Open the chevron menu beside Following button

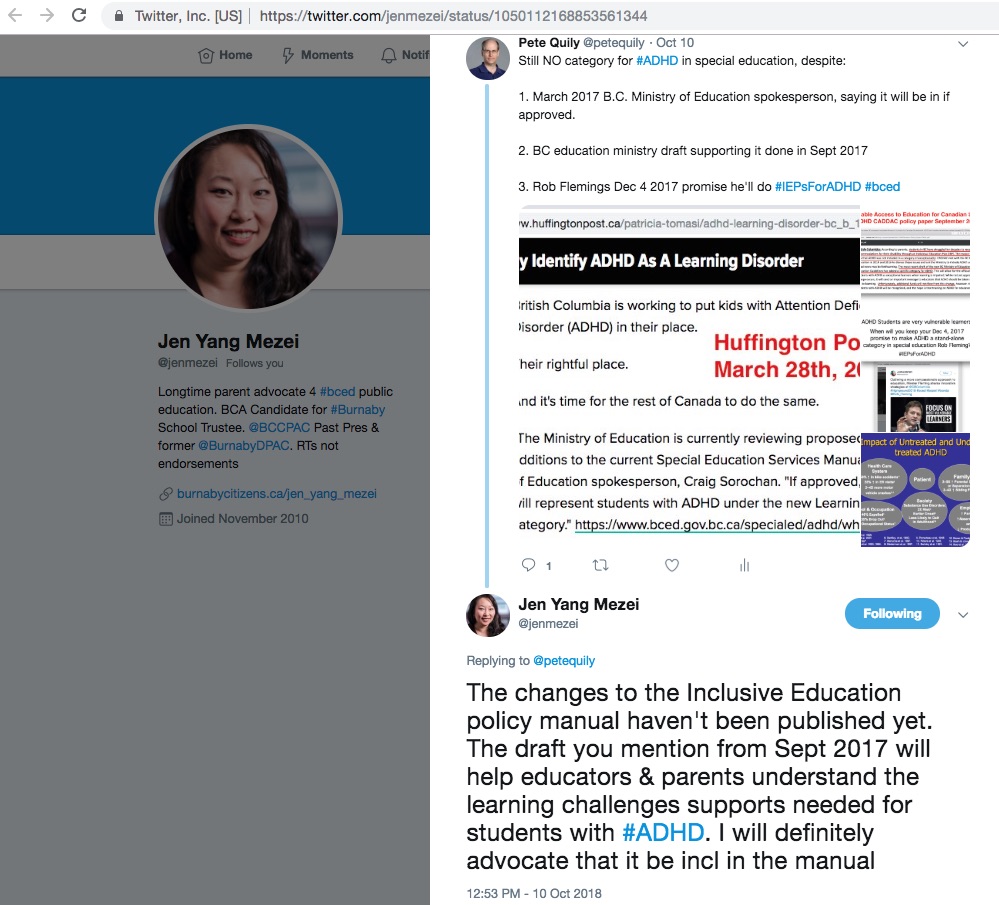(x=963, y=614)
